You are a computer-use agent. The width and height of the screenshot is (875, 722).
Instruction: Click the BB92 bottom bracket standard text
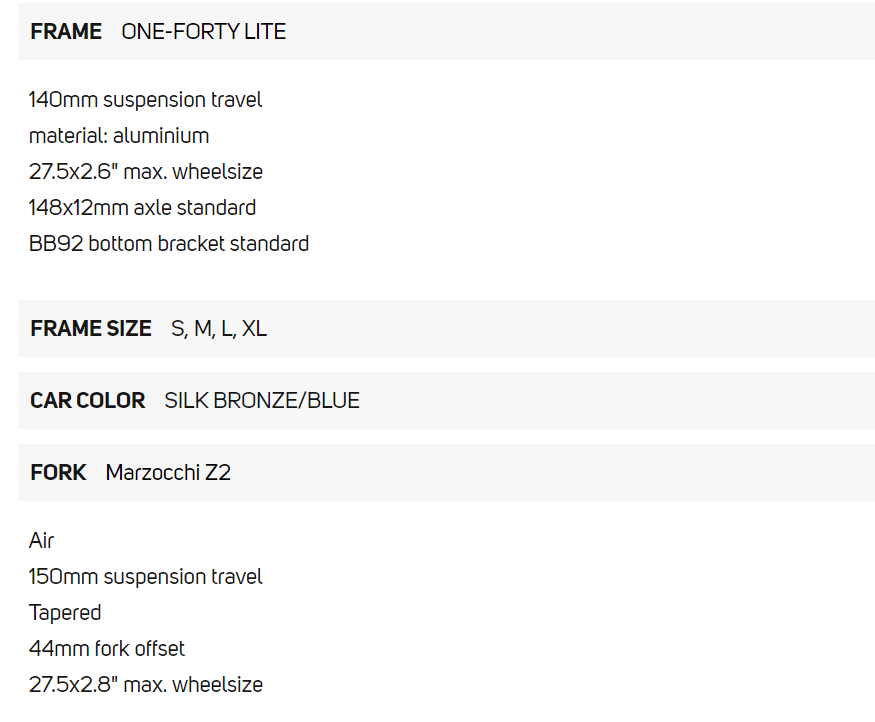[x=169, y=244]
